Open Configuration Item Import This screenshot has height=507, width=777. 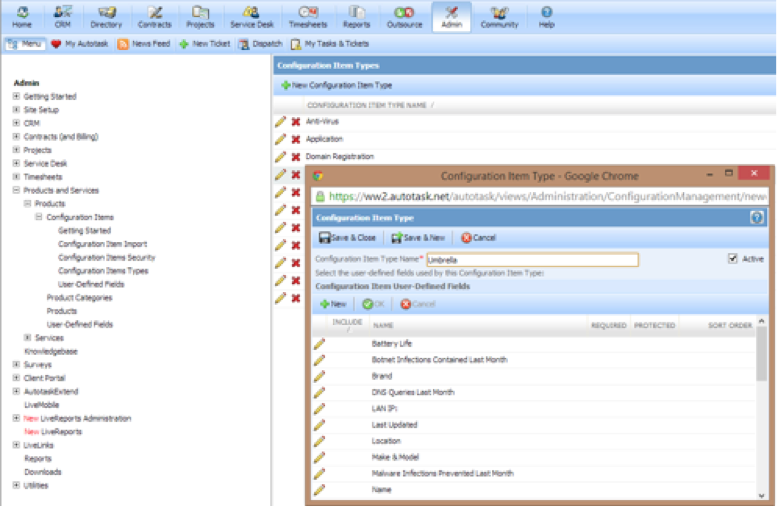(x=103, y=244)
